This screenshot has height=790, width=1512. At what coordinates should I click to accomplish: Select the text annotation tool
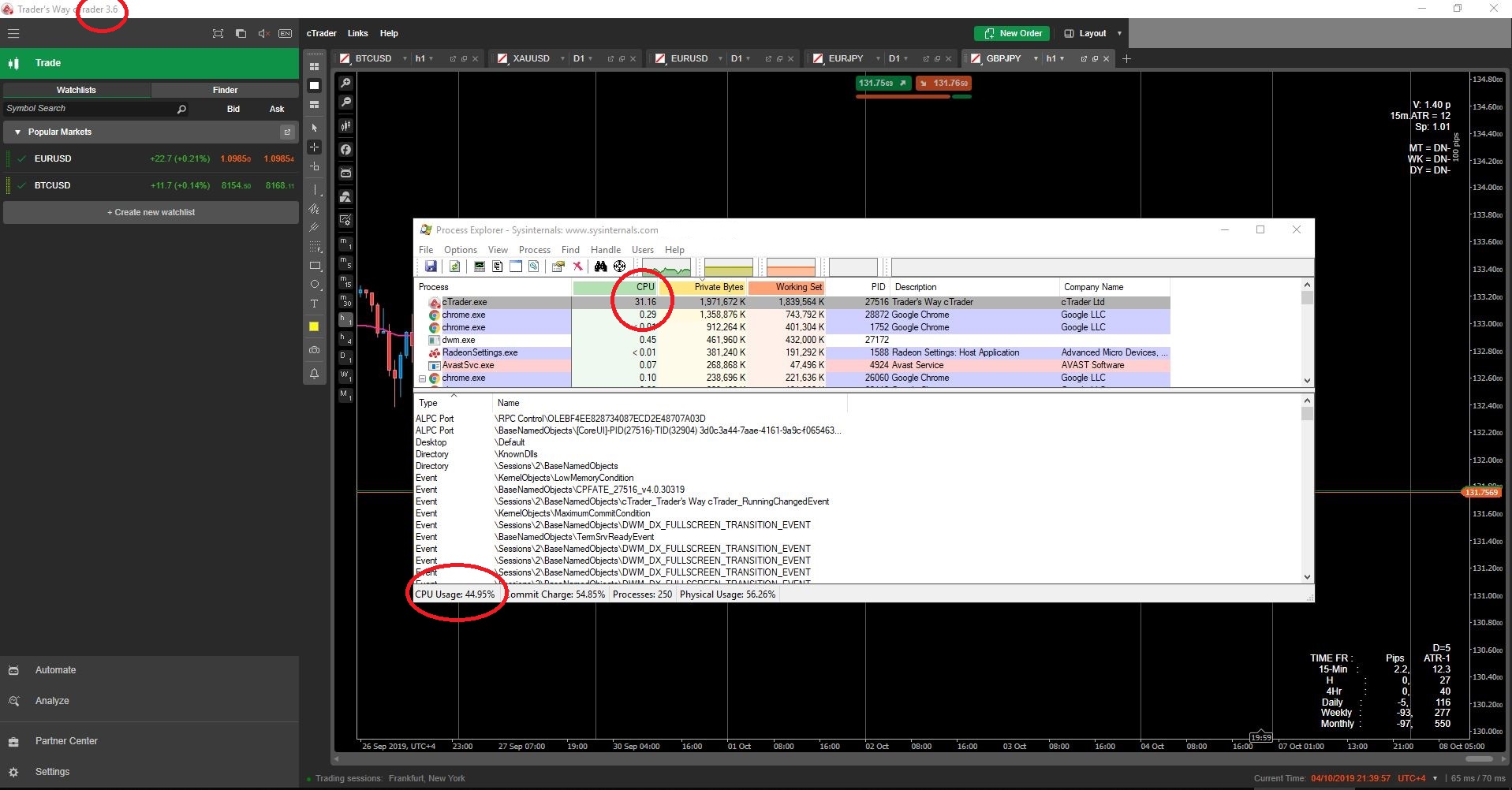point(314,304)
